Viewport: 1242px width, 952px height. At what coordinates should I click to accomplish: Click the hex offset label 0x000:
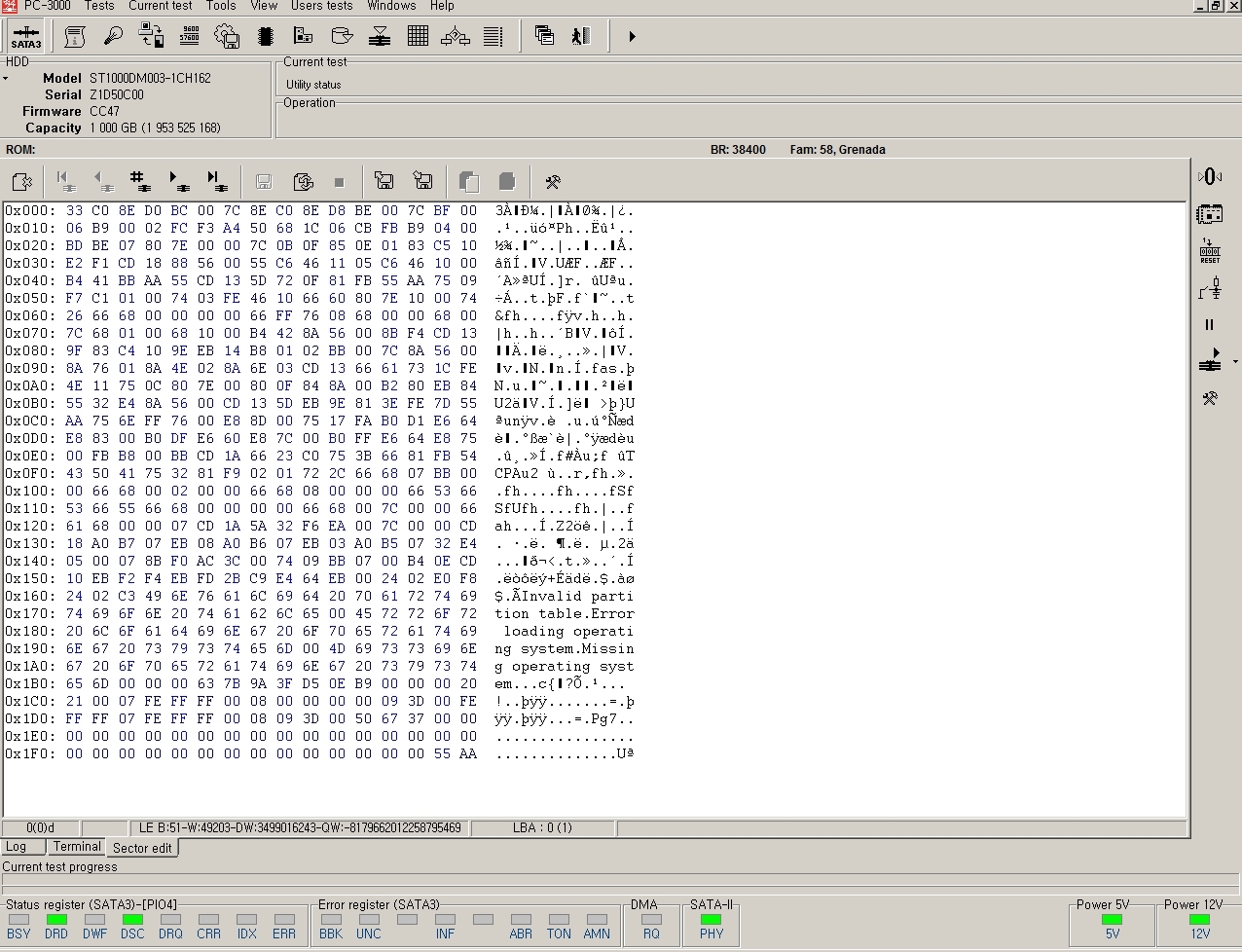[x=30, y=210]
